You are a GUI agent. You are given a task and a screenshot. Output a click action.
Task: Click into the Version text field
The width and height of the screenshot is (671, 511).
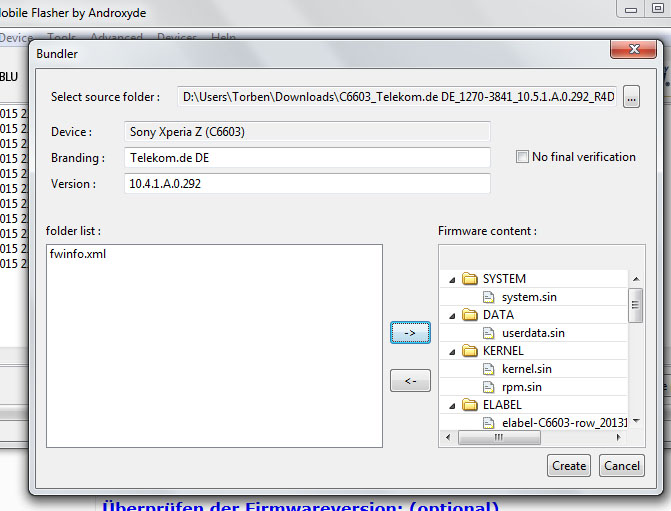tap(308, 184)
